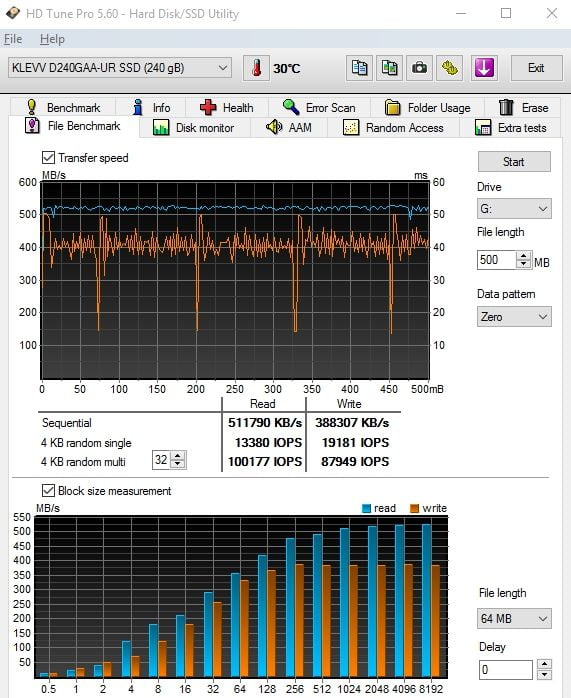Open the Benchmark tab
This screenshot has height=698, width=571.
tap(63, 107)
